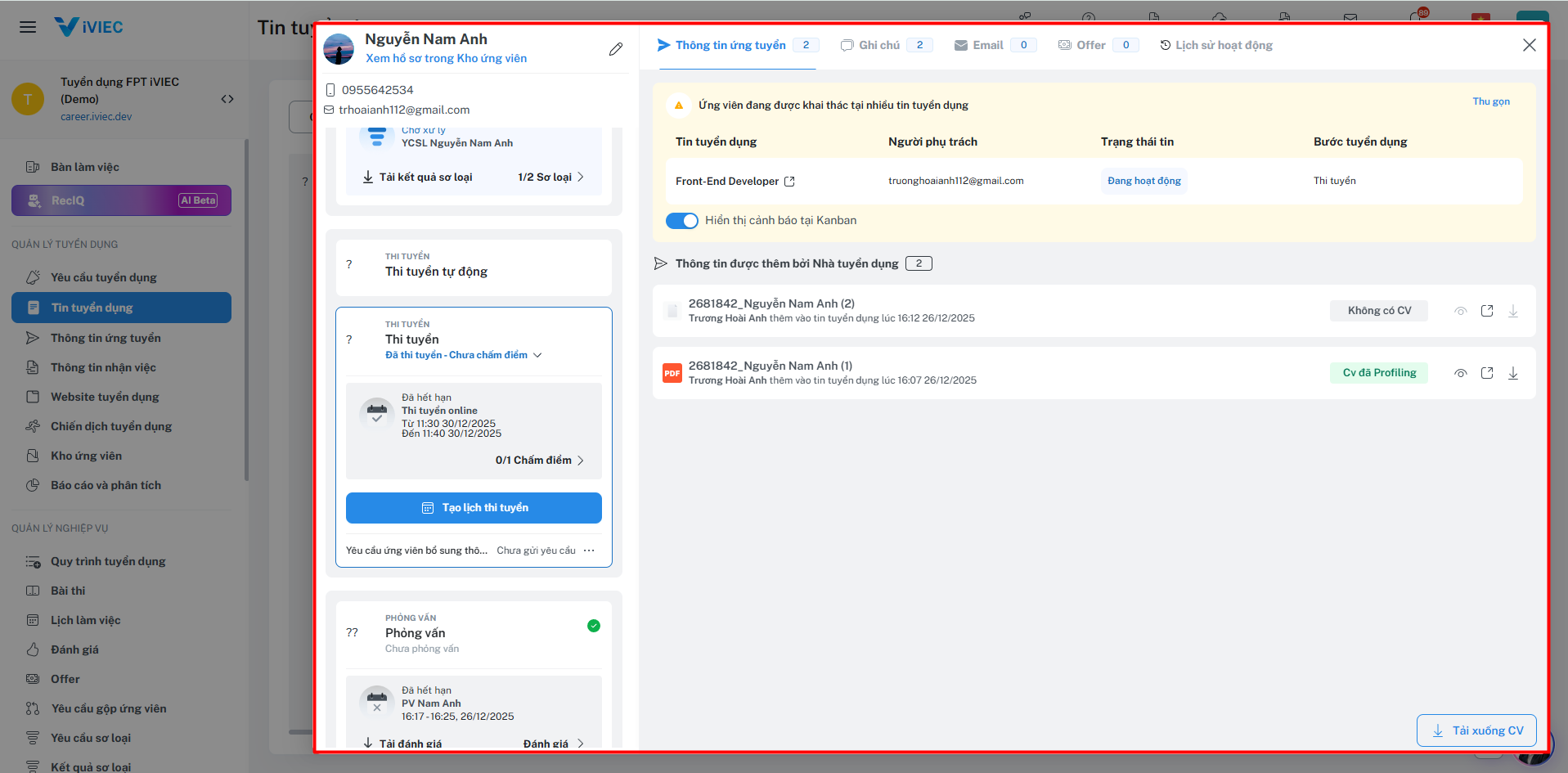The image size is (1568, 773).
Task: Click the candidate avatar photo of Nguyễn Nam Anh
Action: coord(339,49)
